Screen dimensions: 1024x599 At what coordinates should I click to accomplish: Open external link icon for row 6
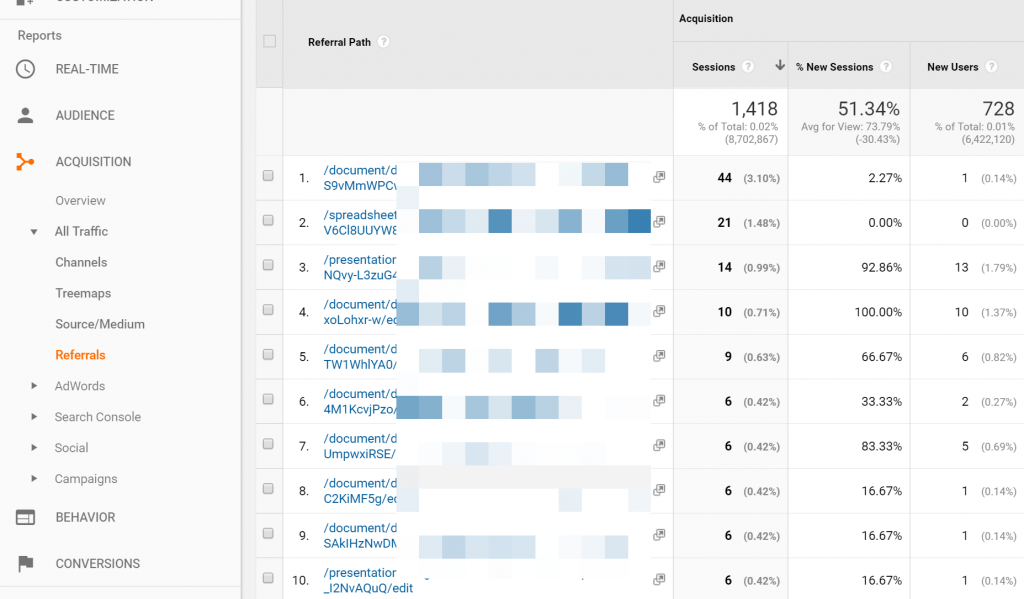(659, 400)
